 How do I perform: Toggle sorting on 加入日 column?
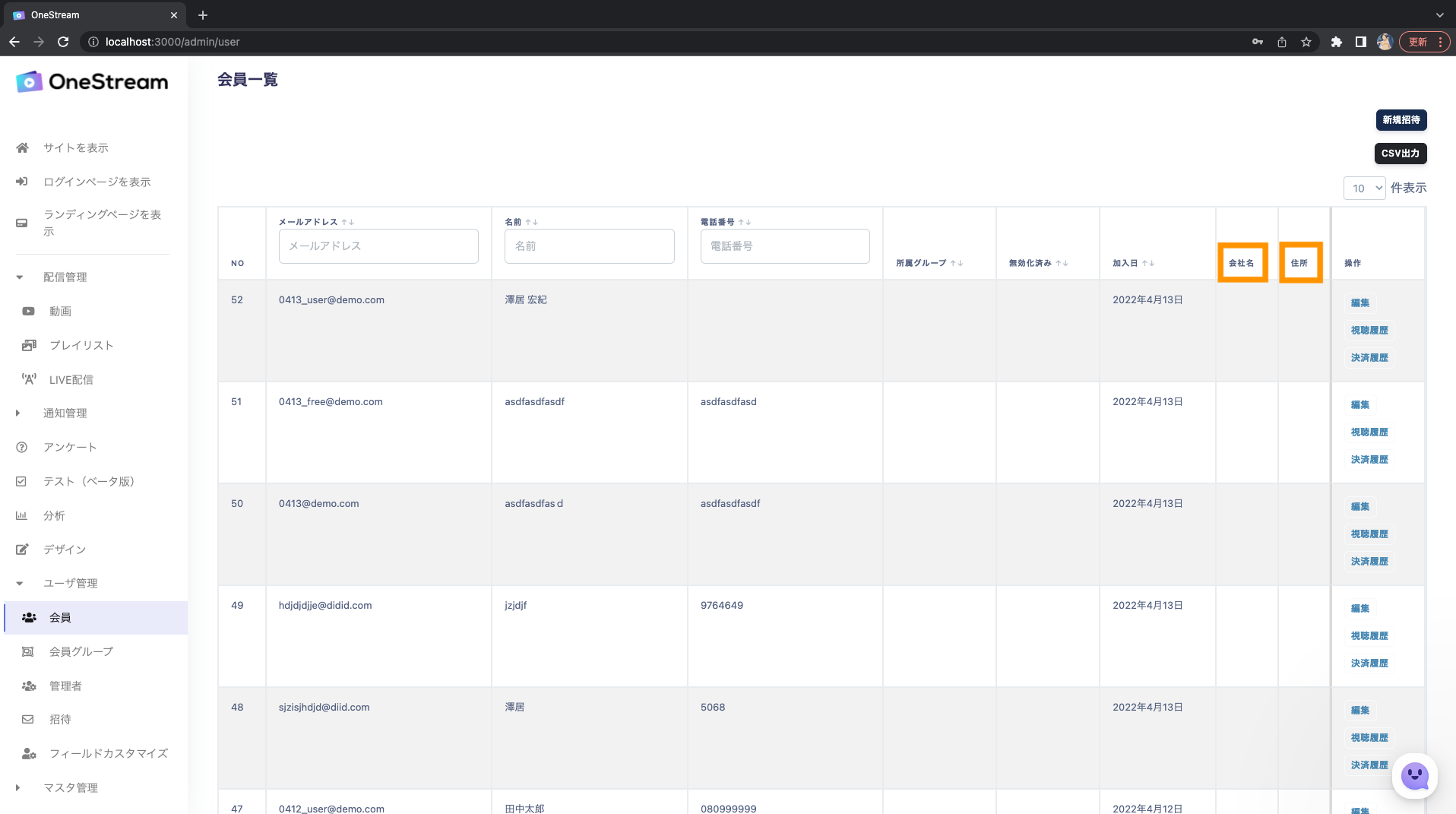(1148, 263)
